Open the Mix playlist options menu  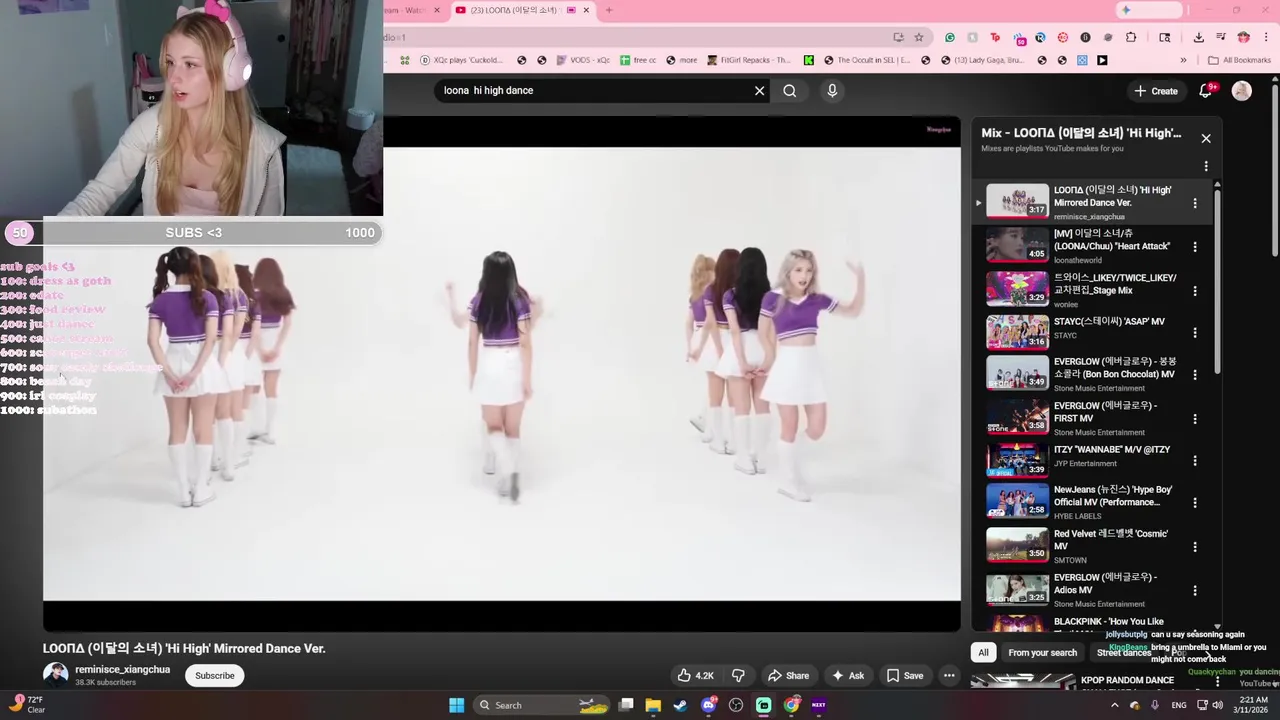[x=1206, y=166]
